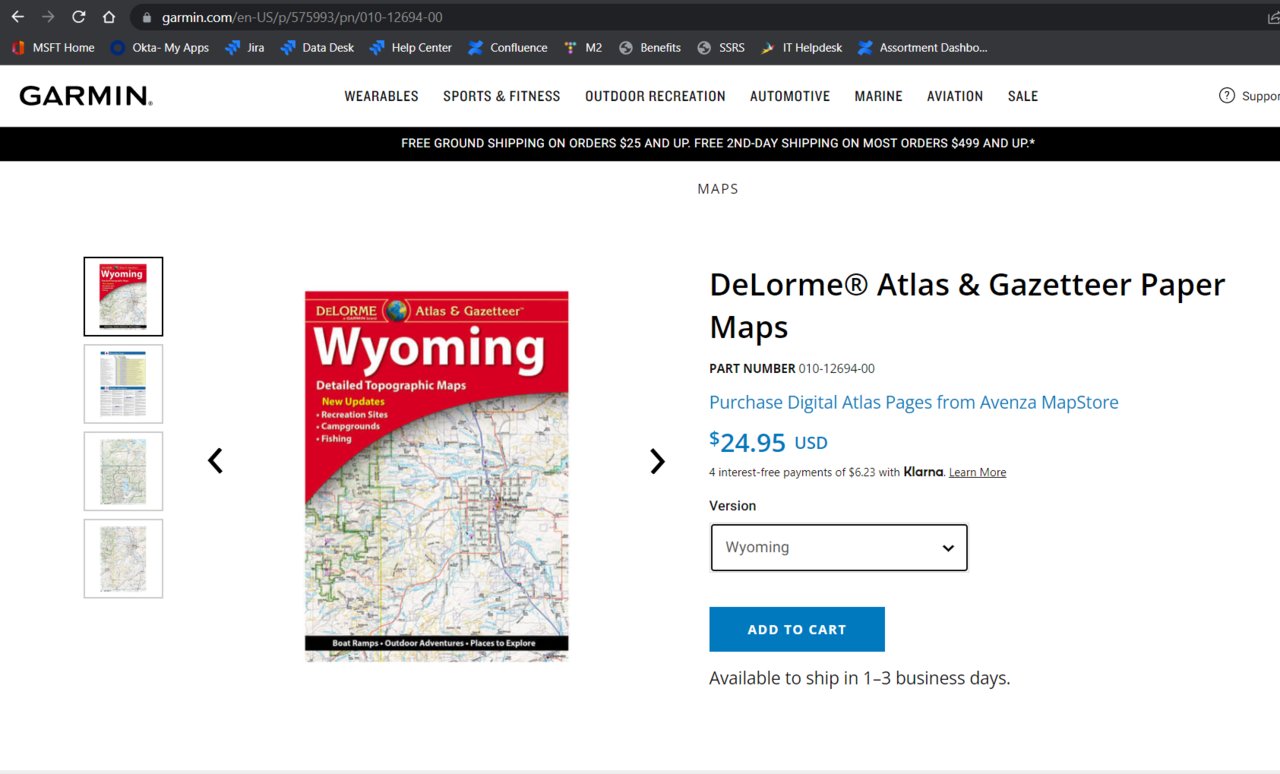Screen dimensions: 1280x774
Task: Click the browser forward arrow
Action: (x=48, y=17)
